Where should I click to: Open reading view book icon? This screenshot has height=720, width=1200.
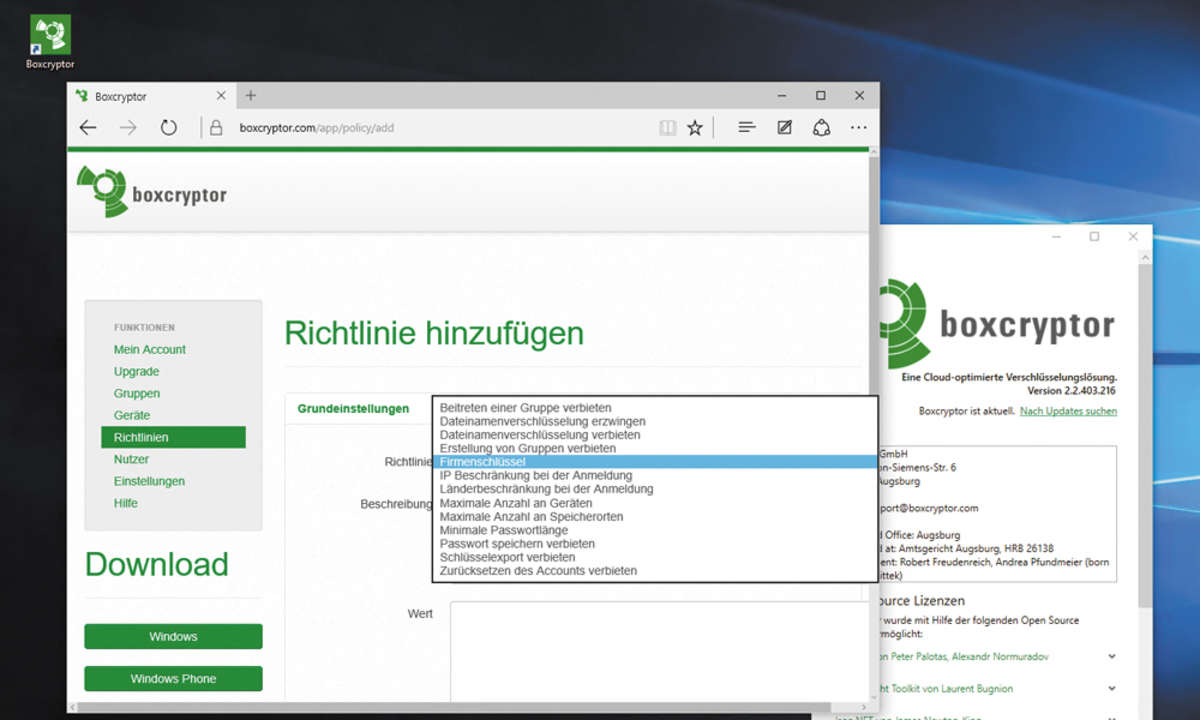(667, 128)
